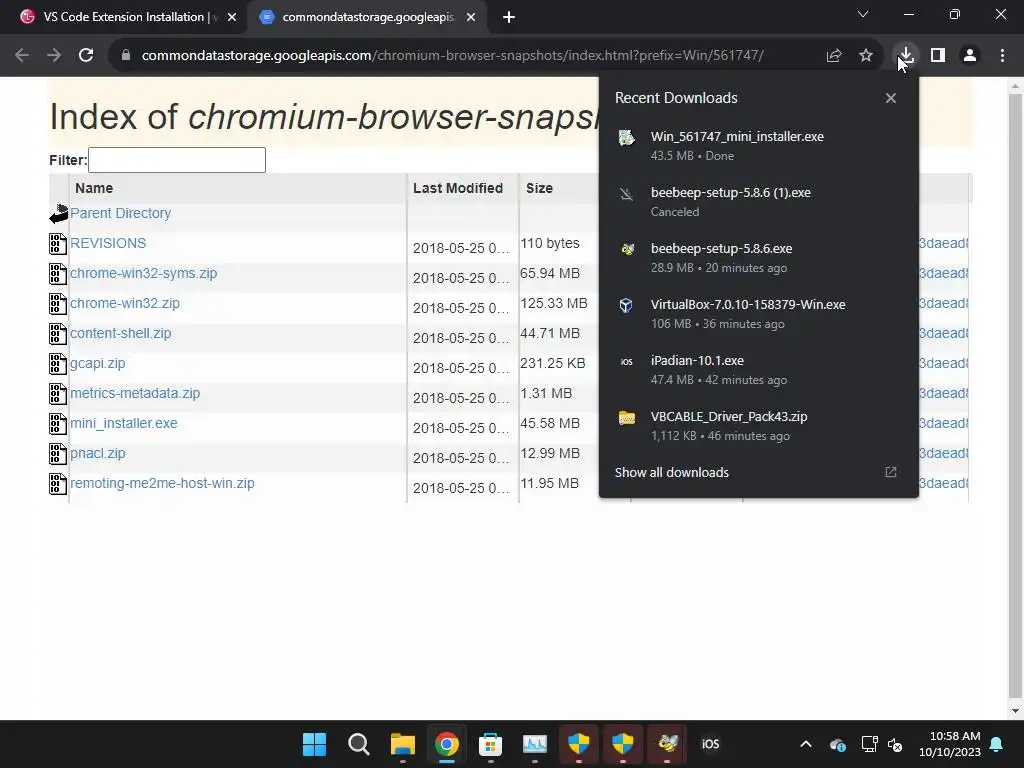The height and width of the screenshot is (768, 1024).
Task: Click the iOS iPadian taskbar icon
Action: point(711,744)
